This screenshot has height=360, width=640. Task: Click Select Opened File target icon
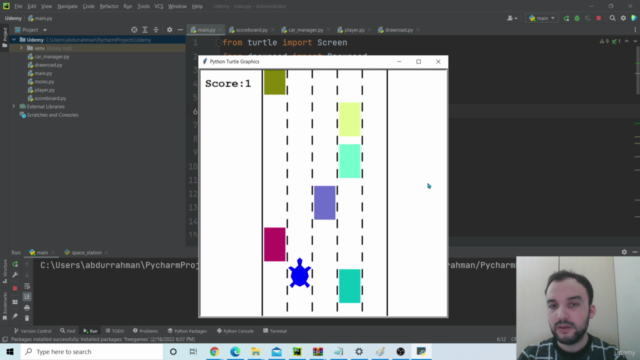click(134, 30)
